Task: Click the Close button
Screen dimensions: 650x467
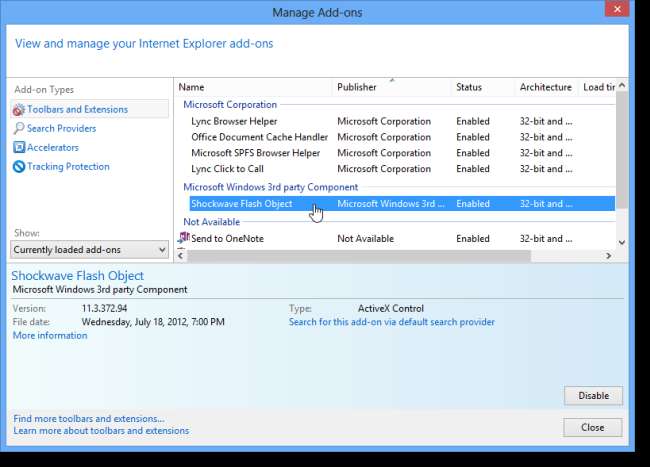Action: 592,427
